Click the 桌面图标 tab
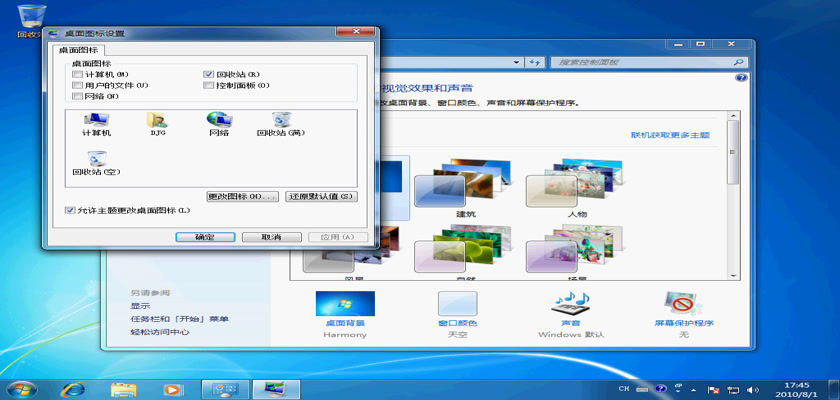840x400 pixels. 78,49
